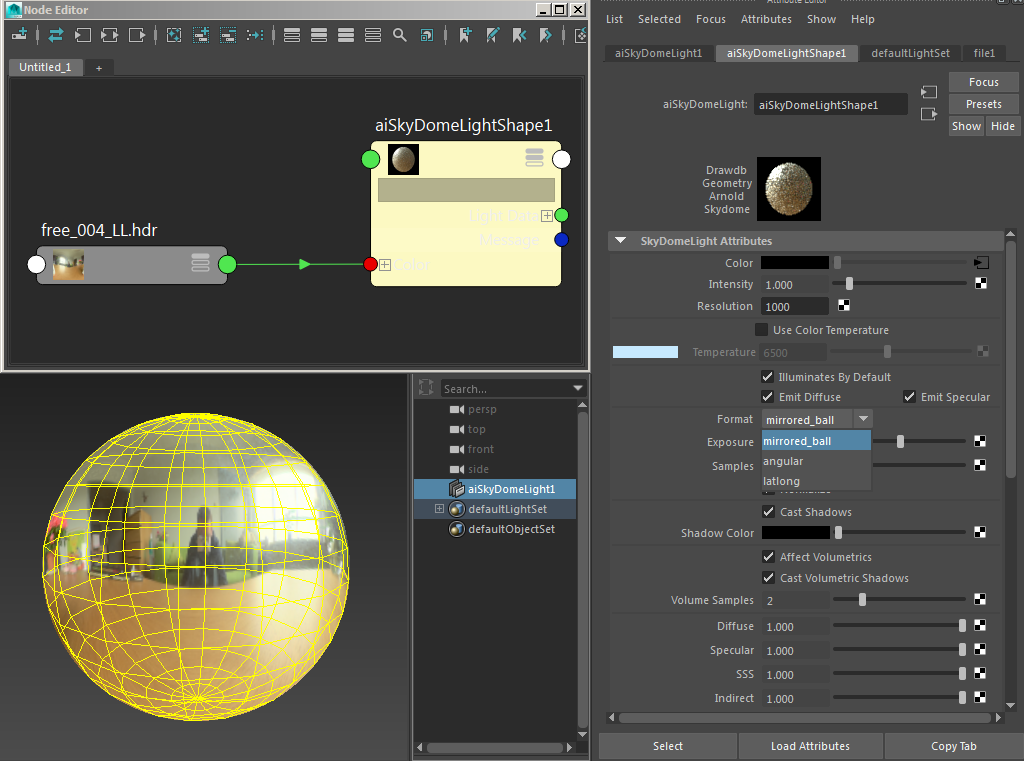This screenshot has height=761, width=1024.
Task: Open the Shadow Color swatch
Action: click(x=795, y=532)
